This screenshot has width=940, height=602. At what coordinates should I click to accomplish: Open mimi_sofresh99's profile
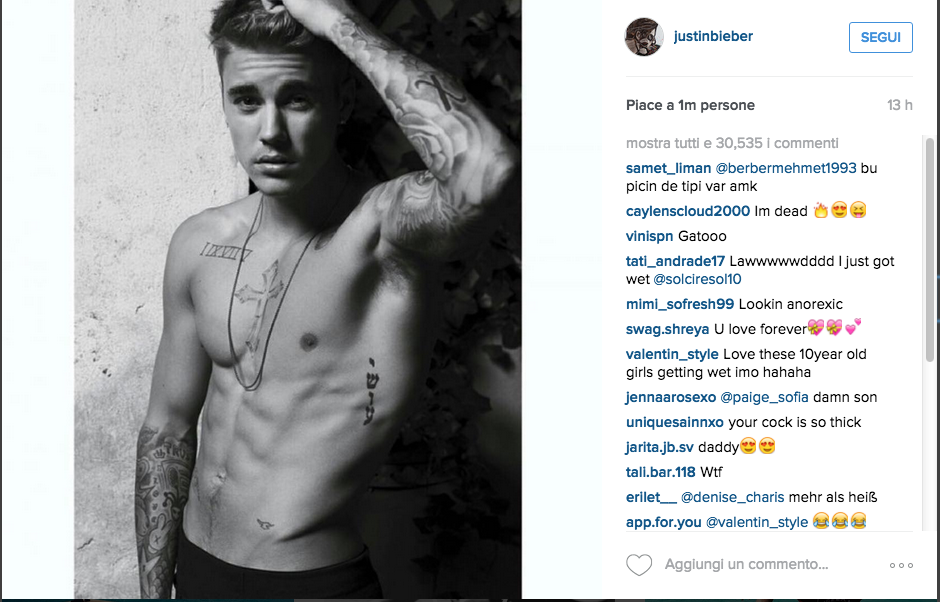click(x=680, y=304)
